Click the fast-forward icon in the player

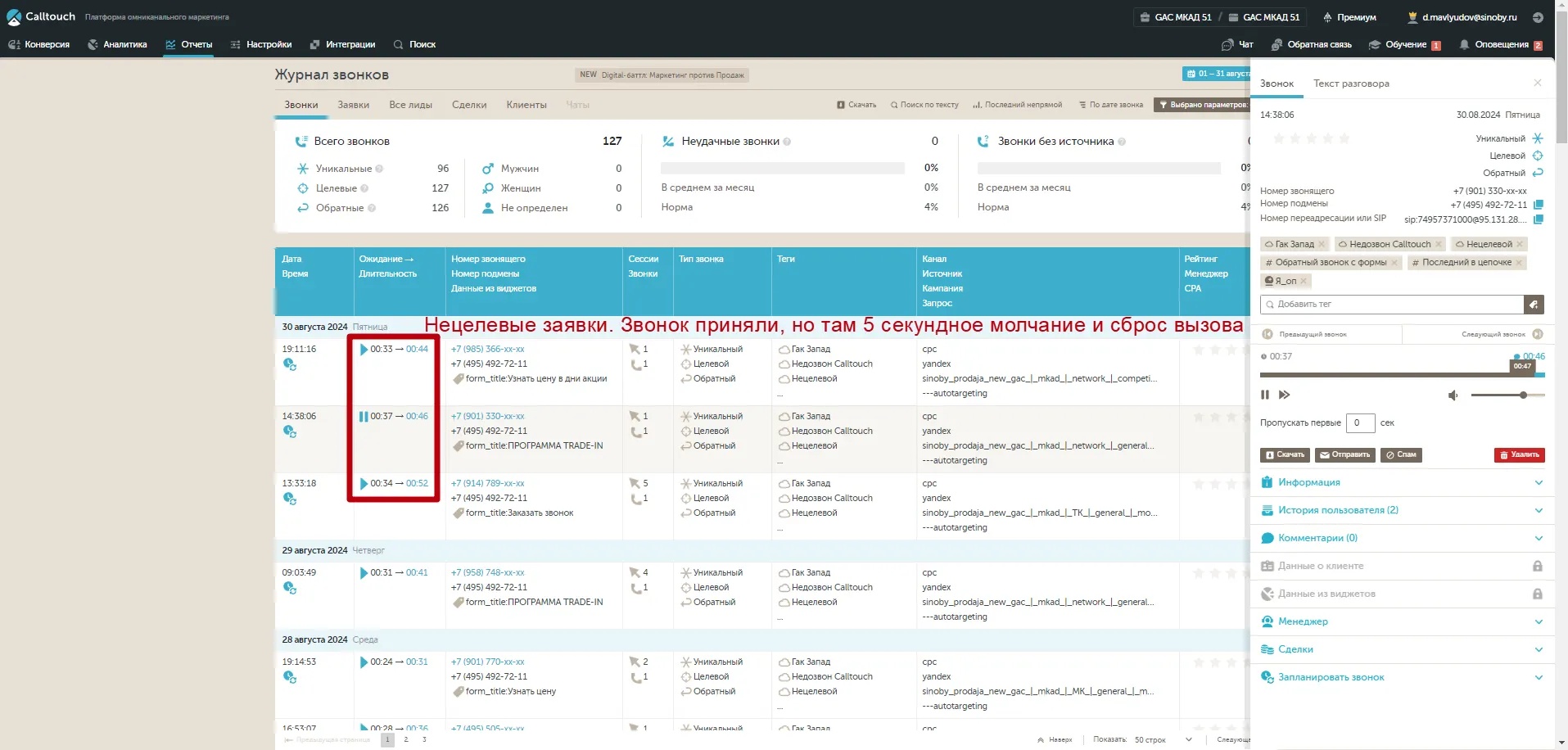point(1284,395)
